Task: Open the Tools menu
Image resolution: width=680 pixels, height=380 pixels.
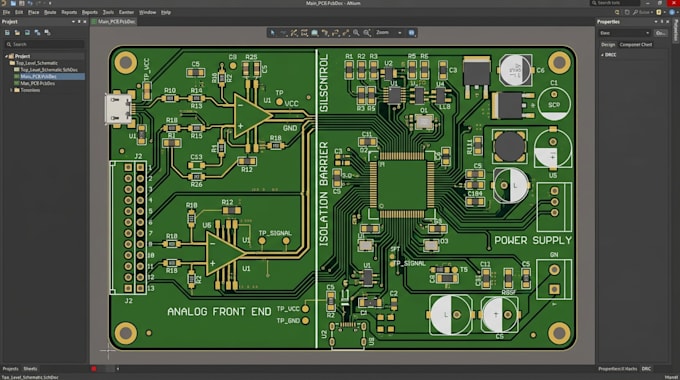Action: pyautogui.click(x=108, y=12)
